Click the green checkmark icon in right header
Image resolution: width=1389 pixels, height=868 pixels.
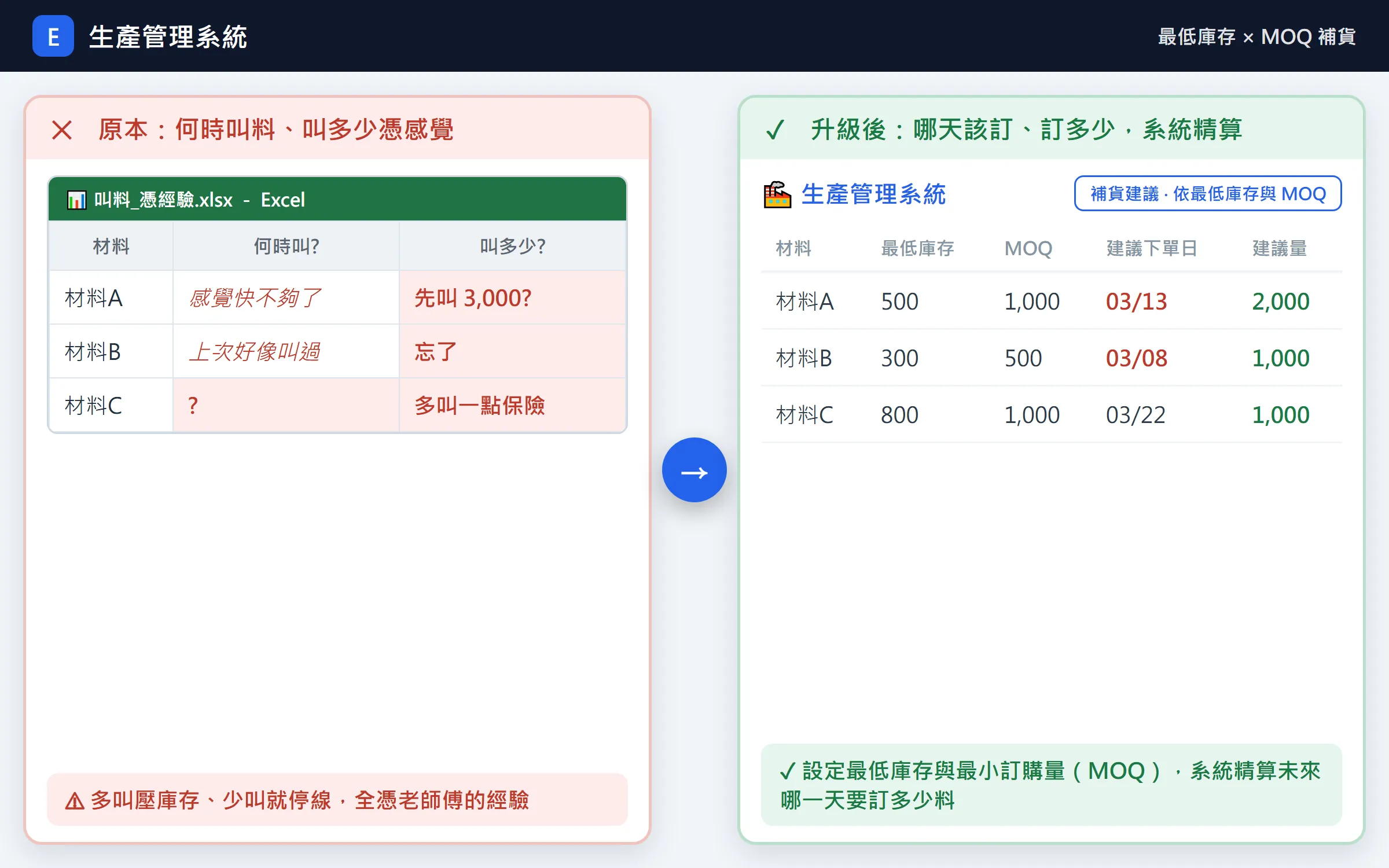tap(775, 130)
